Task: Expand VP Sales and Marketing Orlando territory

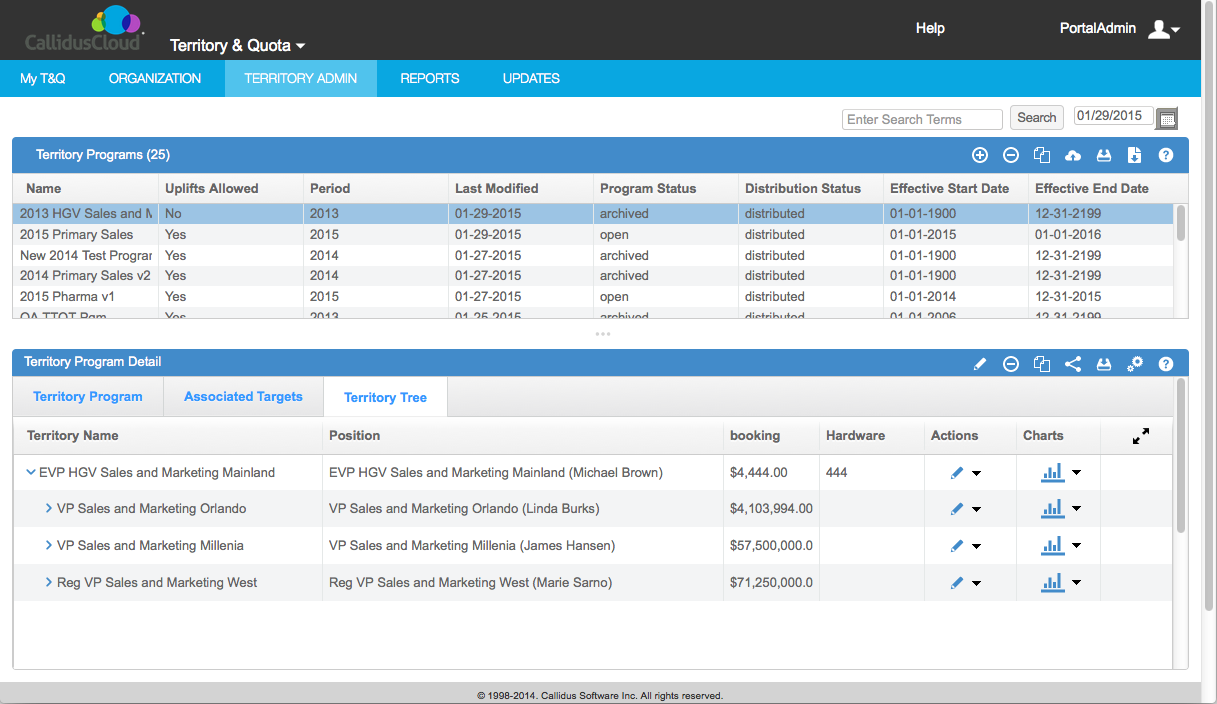Action: tap(47, 508)
